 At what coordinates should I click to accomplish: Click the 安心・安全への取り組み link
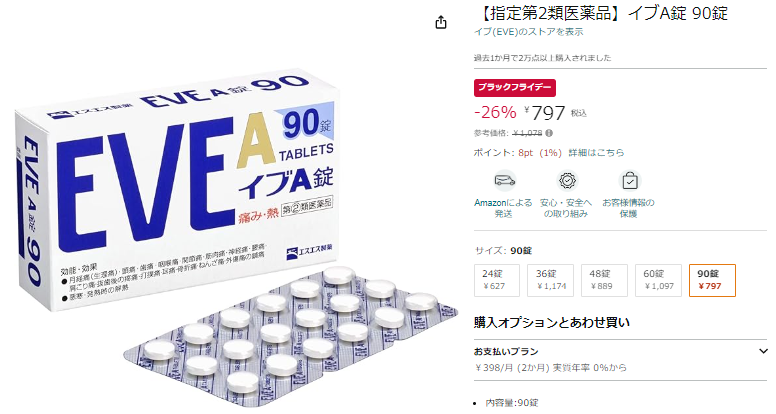[x=566, y=208]
